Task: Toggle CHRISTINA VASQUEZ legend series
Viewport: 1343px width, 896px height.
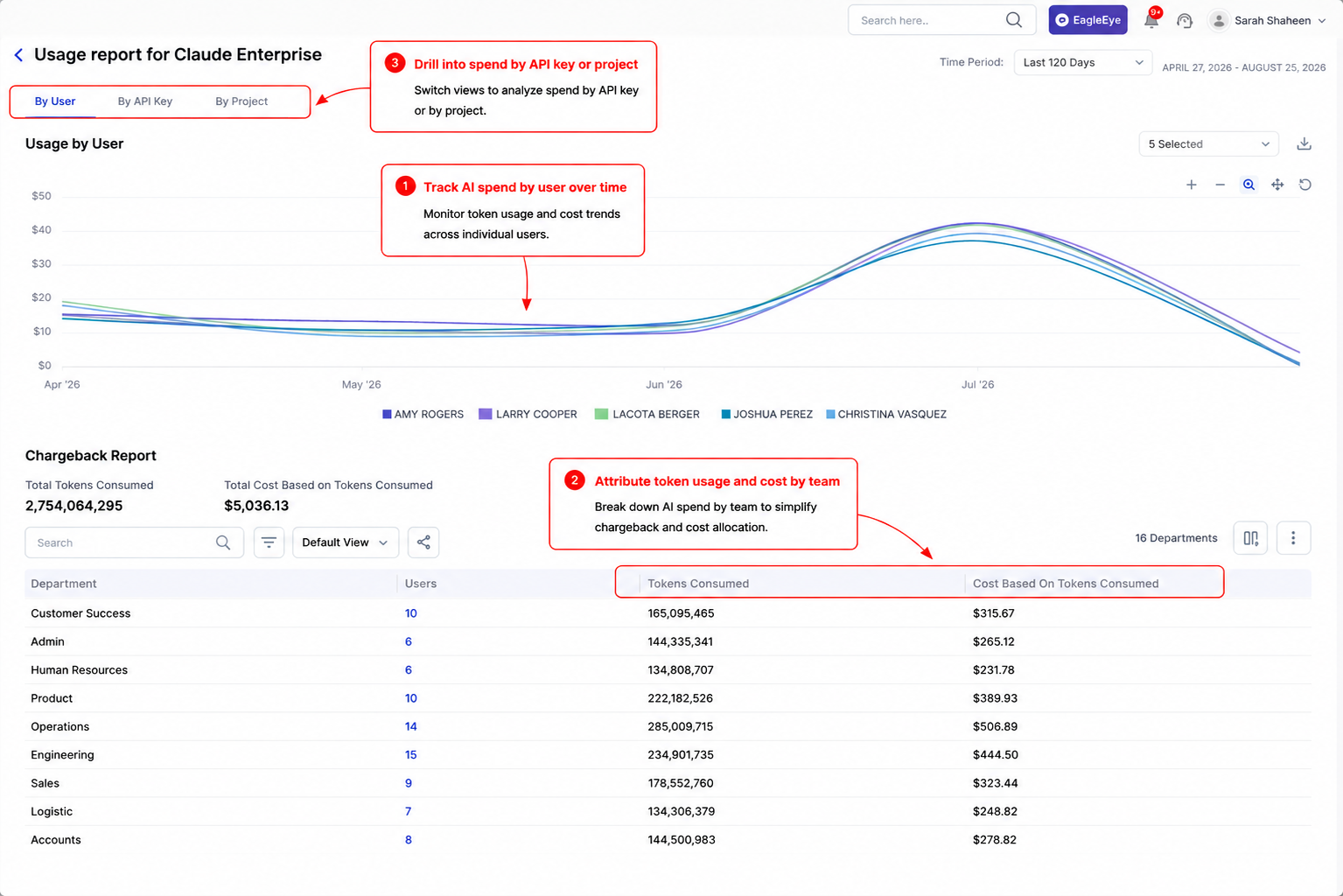Action: pyautogui.click(x=886, y=415)
